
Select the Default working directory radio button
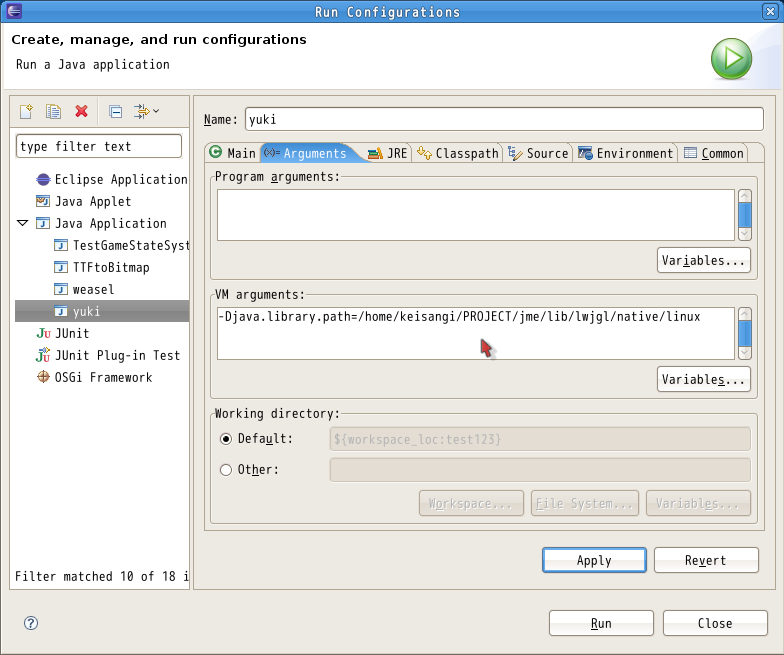[226, 439]
